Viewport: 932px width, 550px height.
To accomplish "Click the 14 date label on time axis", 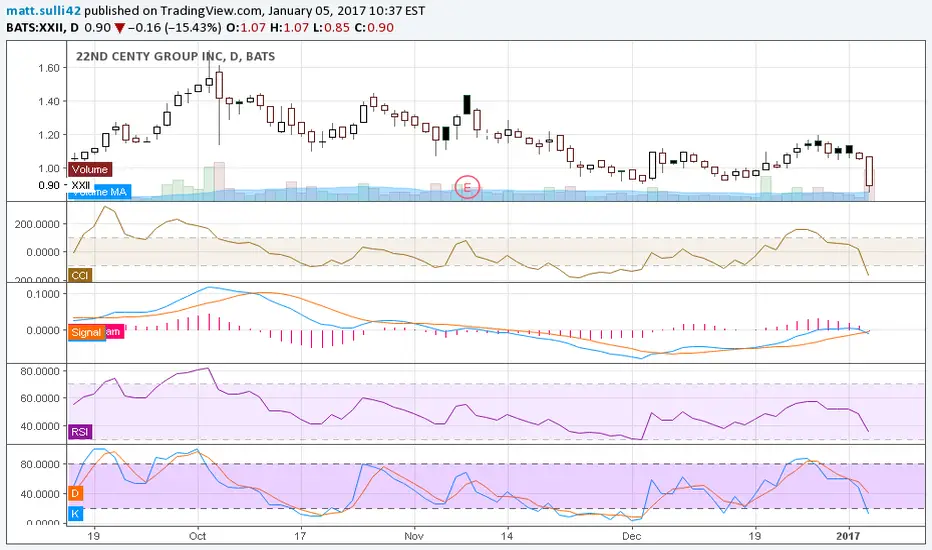I will coord(506,536).
